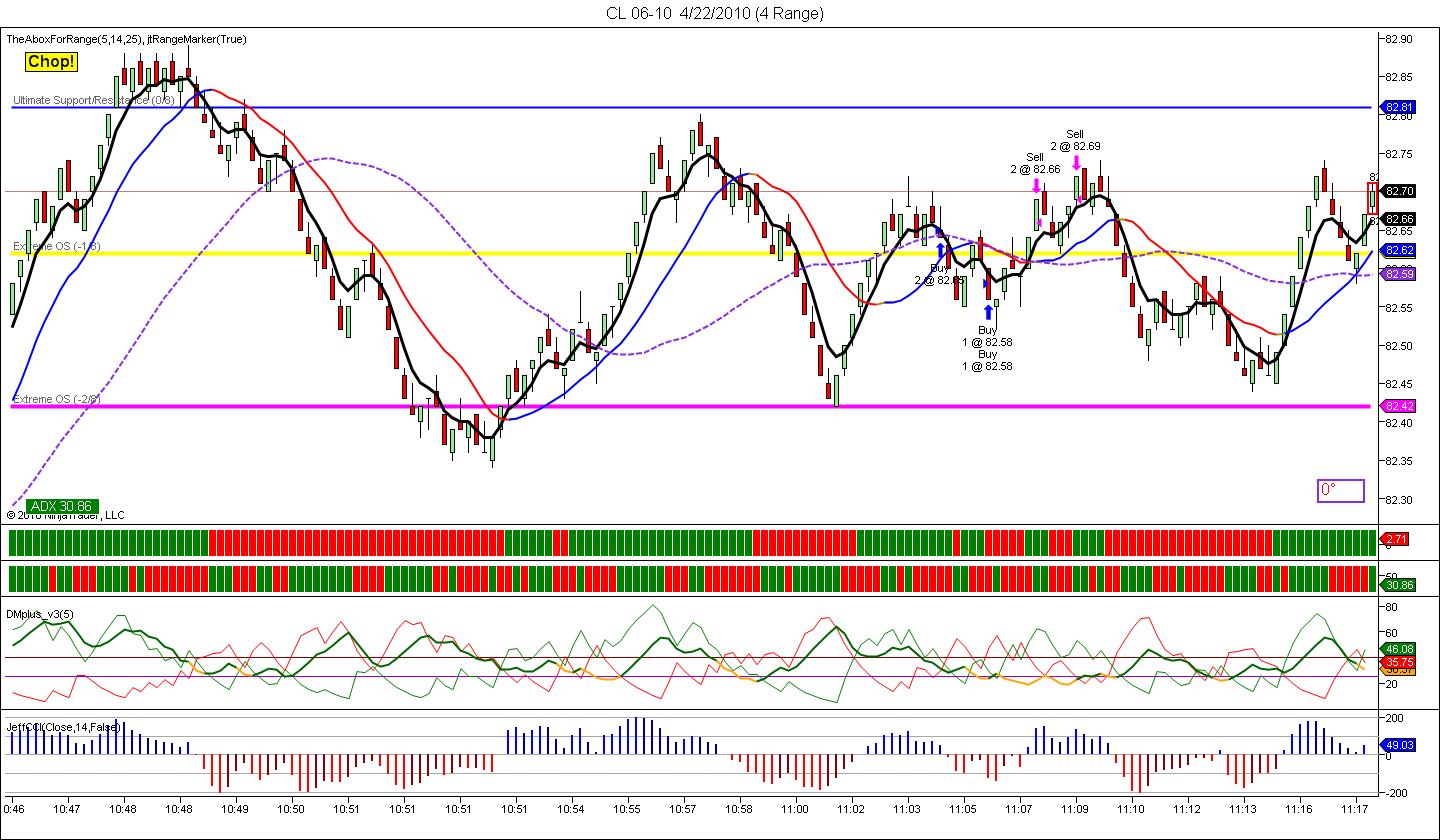Click the 'Extreme OS (-1/8)' line label
The height and width of the screenshot is (840, 1440).
pyautogui.click(x=57, y=246)
